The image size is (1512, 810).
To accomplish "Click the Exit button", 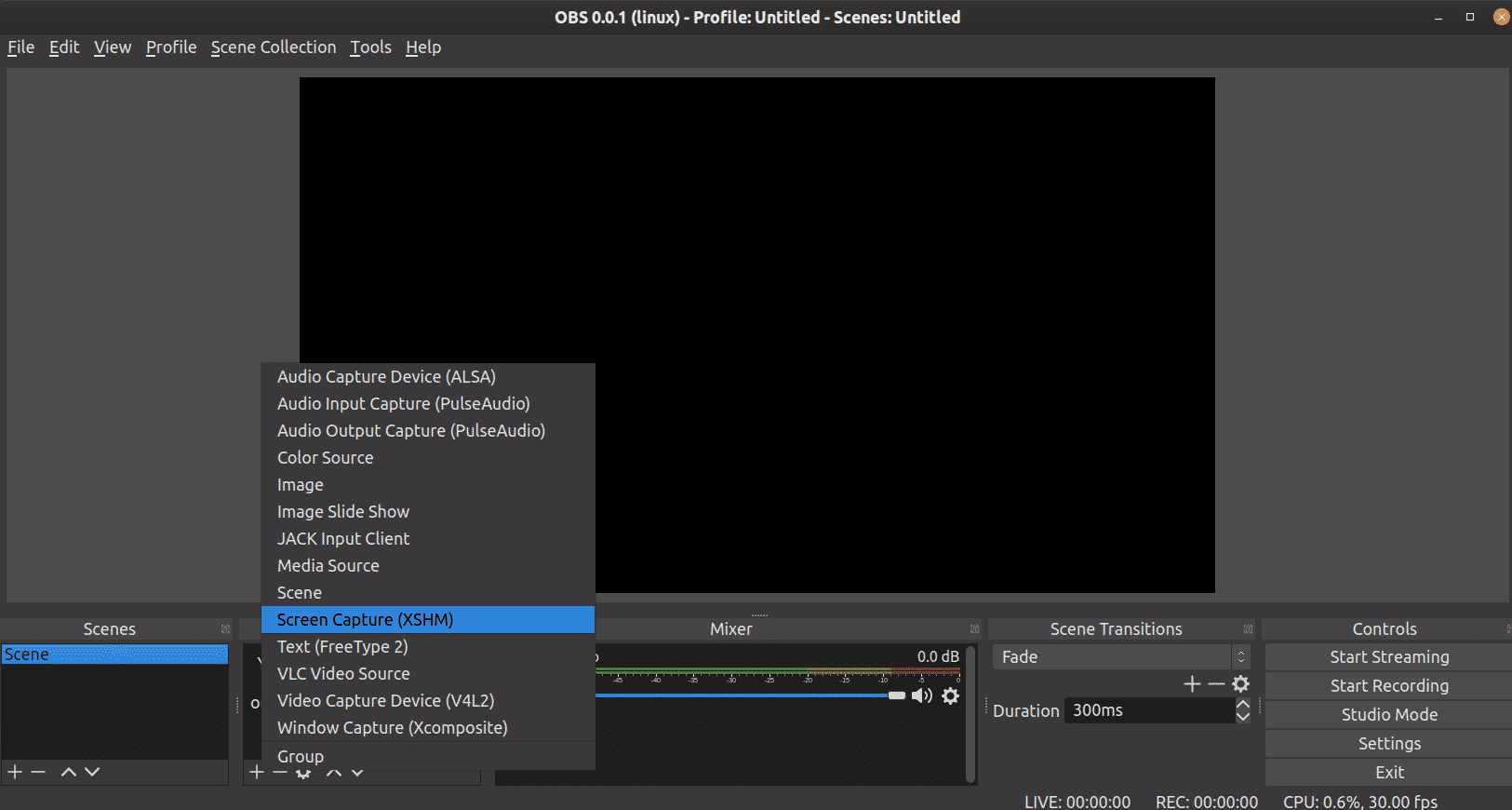I will point(1389,772).
